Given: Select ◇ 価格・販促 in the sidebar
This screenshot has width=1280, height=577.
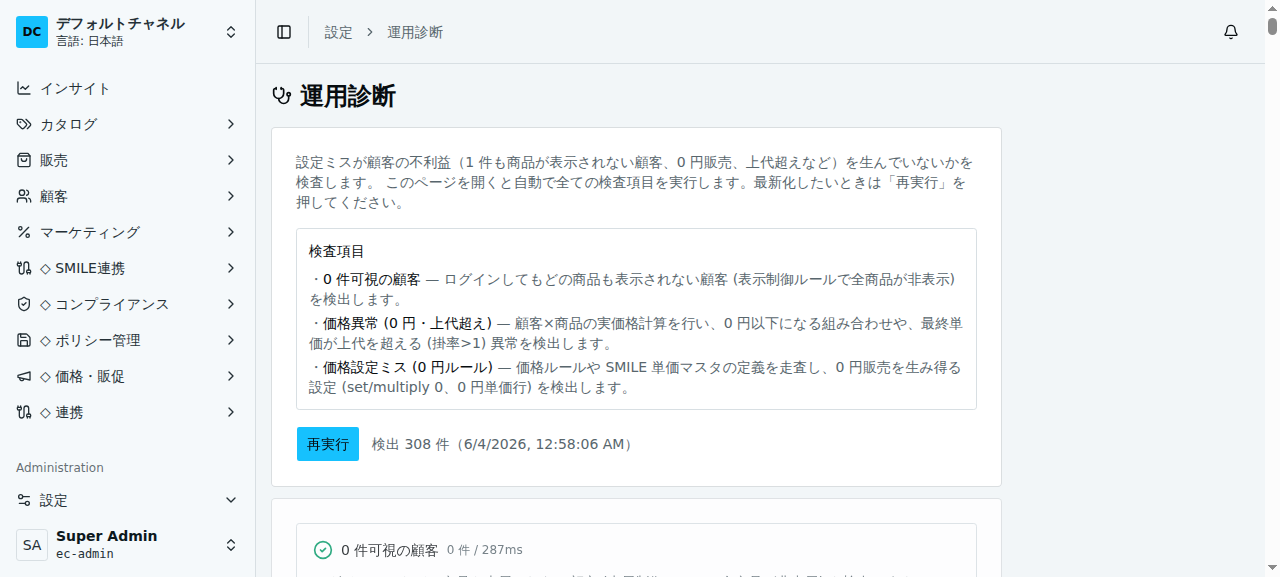Looking at the screenshot, I should click(127, 376).
